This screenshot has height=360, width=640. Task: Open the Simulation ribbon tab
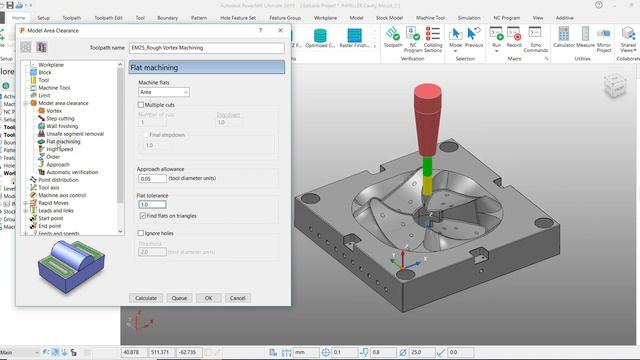click(x=469, y=18)
